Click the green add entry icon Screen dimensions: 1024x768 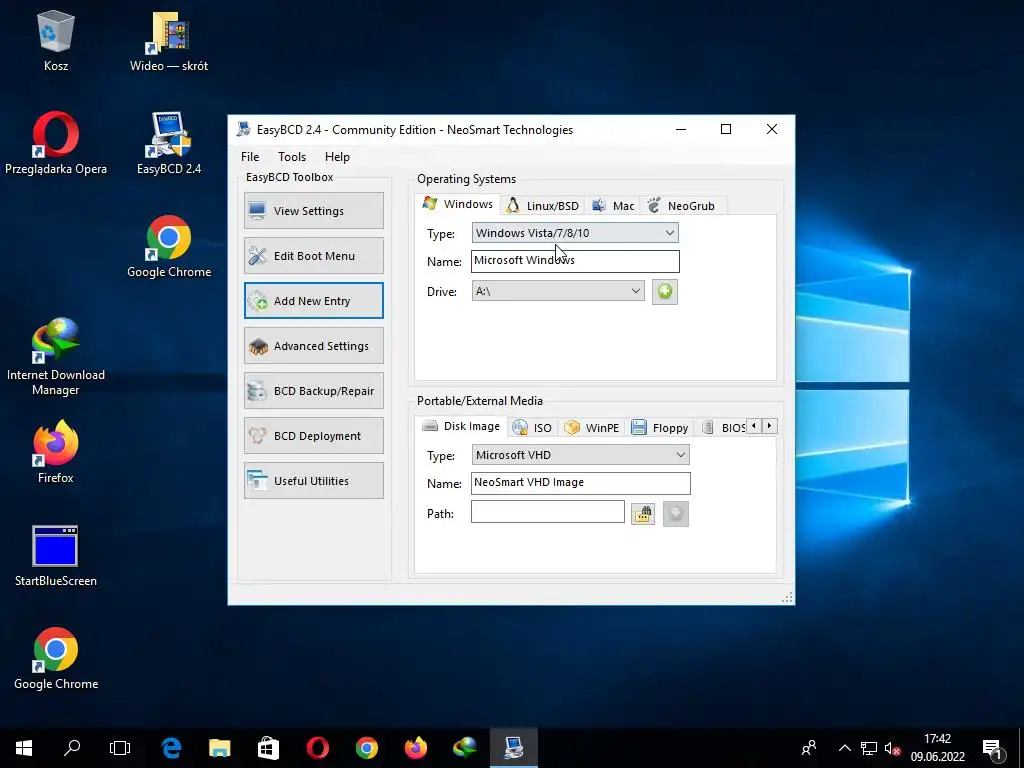point(665,291)
